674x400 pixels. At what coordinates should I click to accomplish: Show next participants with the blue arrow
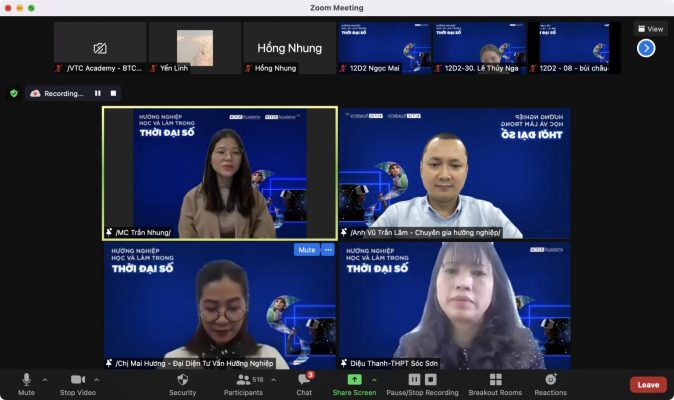click(645, 48)
